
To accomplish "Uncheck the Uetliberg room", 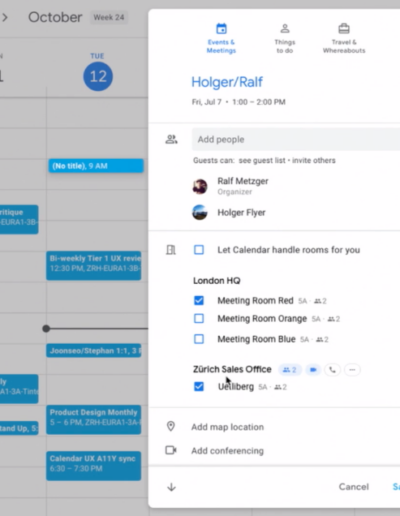I will coord(199,387).
